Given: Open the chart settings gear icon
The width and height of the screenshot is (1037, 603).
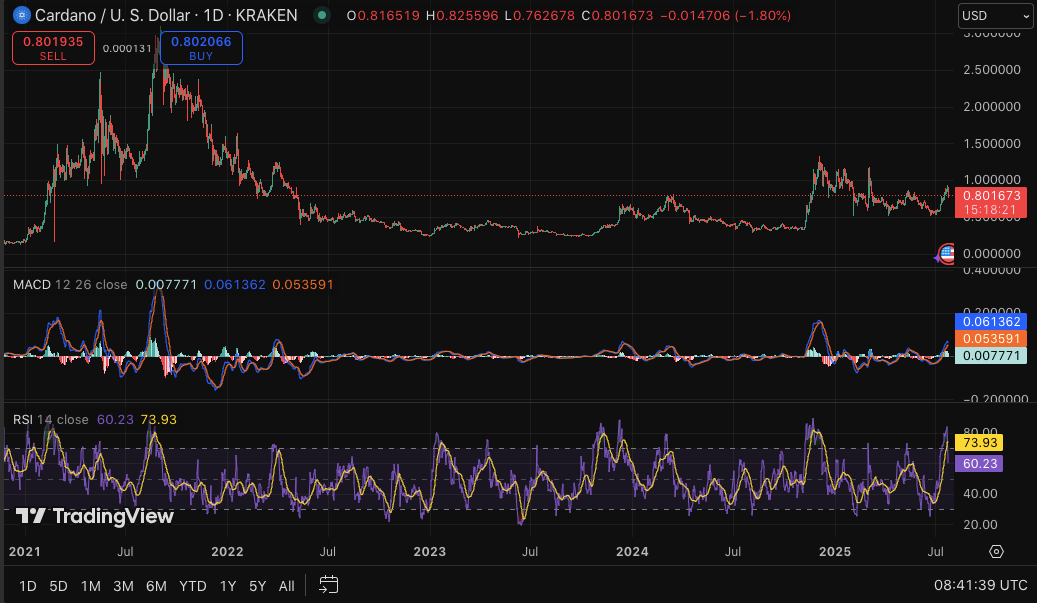Looking at the screenshot, I should pyautogui.click(x=996, y=551).
